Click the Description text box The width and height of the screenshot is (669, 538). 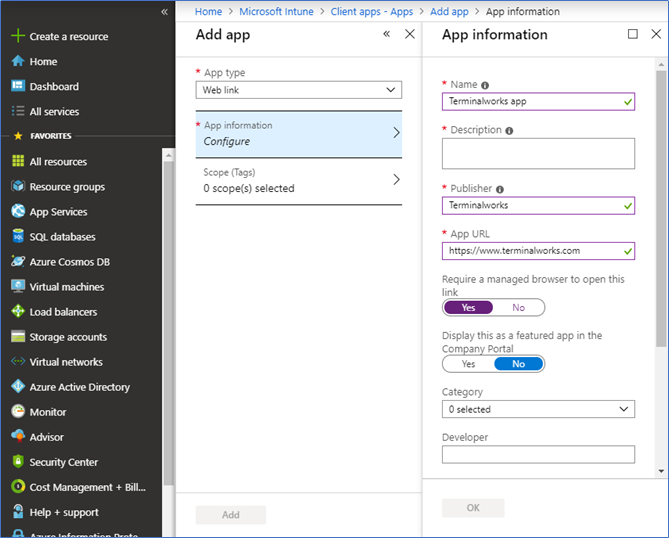pos(538,153)
